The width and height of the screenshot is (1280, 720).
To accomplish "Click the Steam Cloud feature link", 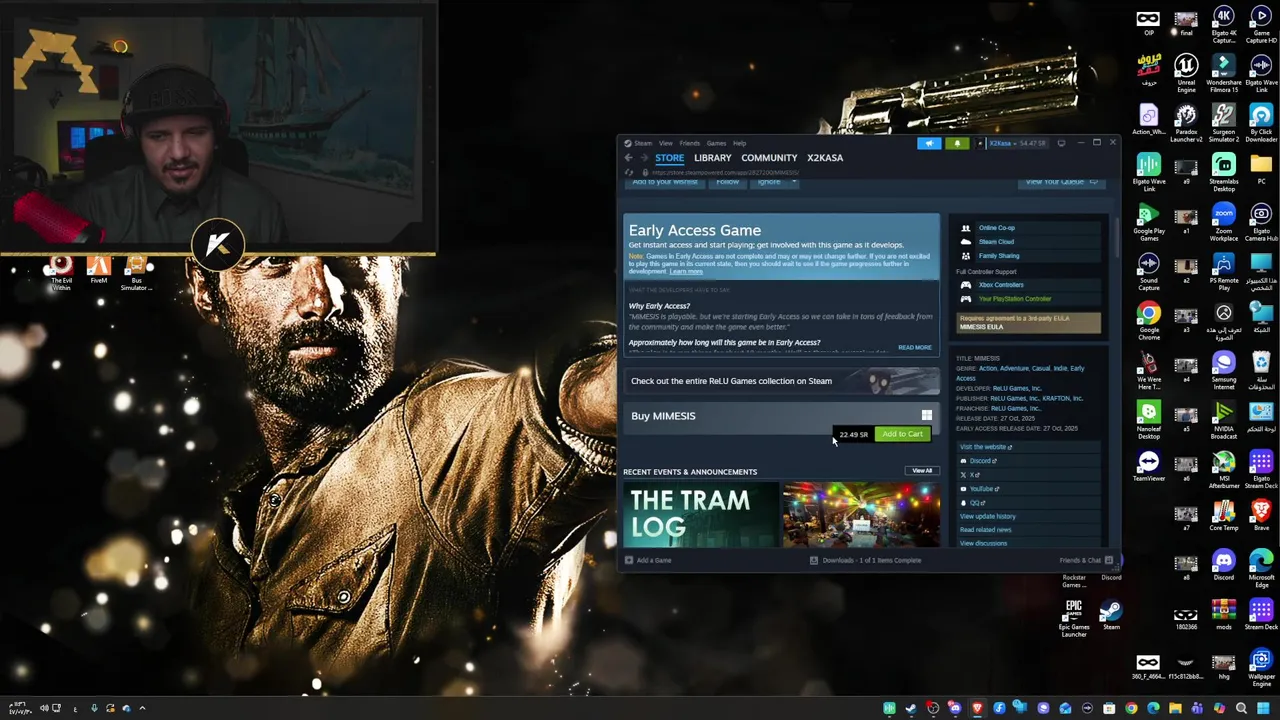I will click(996, 242).
